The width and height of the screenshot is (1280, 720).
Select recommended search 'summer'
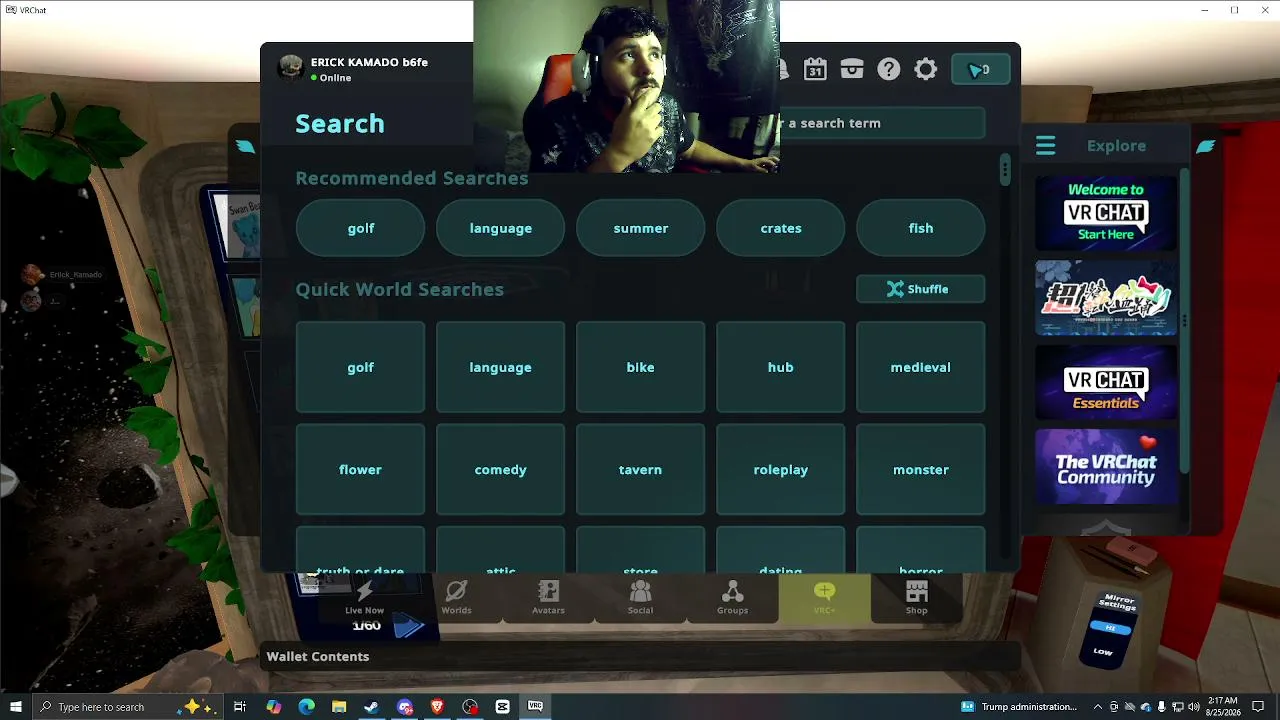pos(640,228)
